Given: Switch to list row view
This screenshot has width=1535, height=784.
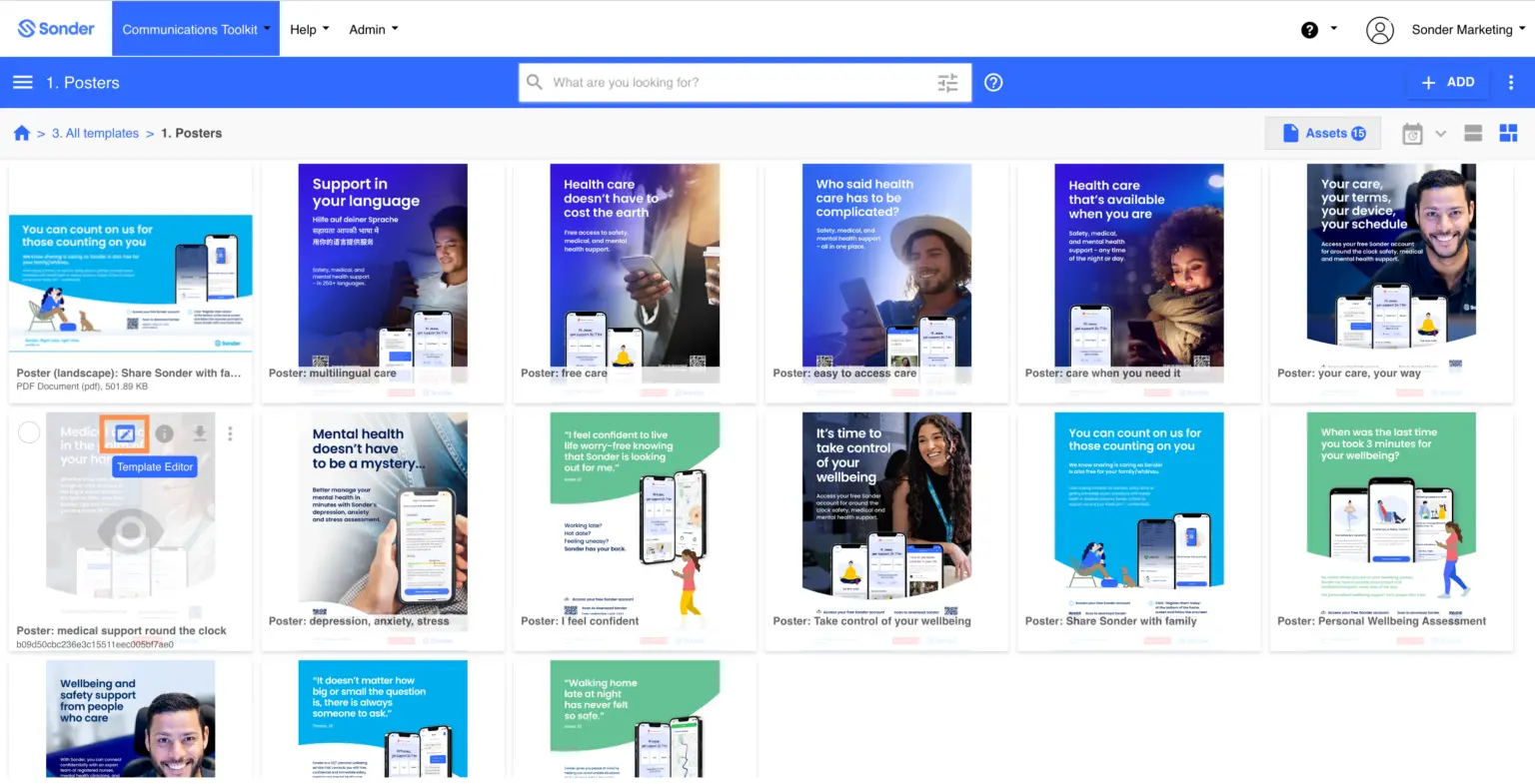Looking at the screenshot, I should click(1473, 133).
